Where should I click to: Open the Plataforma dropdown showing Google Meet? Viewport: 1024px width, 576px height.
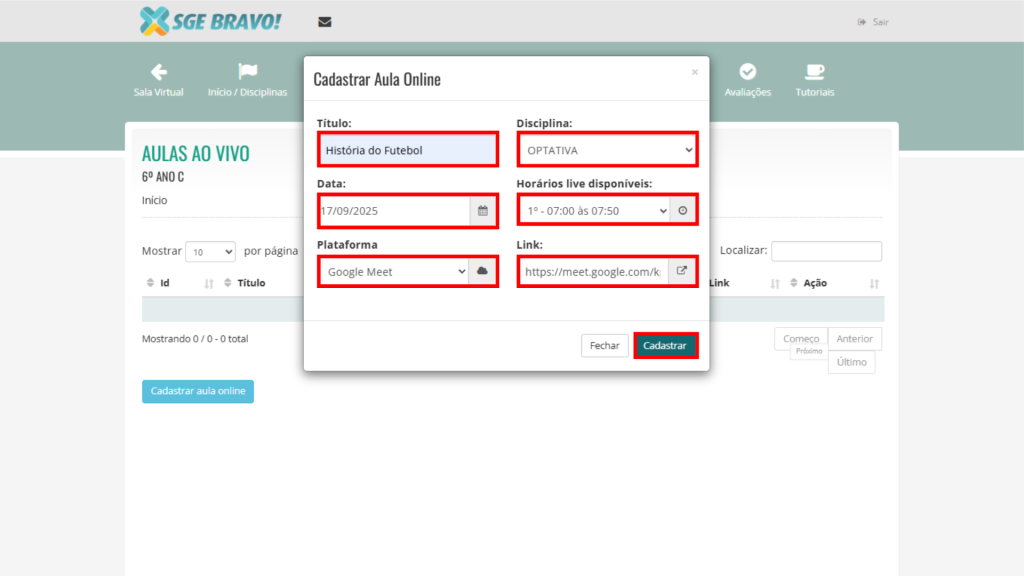point(394,271)
